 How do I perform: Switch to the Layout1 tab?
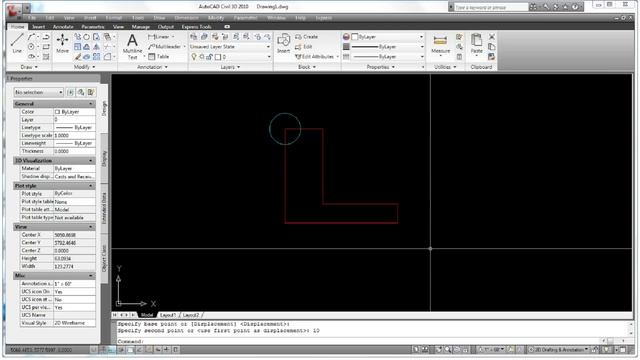[x=168, y=315]
